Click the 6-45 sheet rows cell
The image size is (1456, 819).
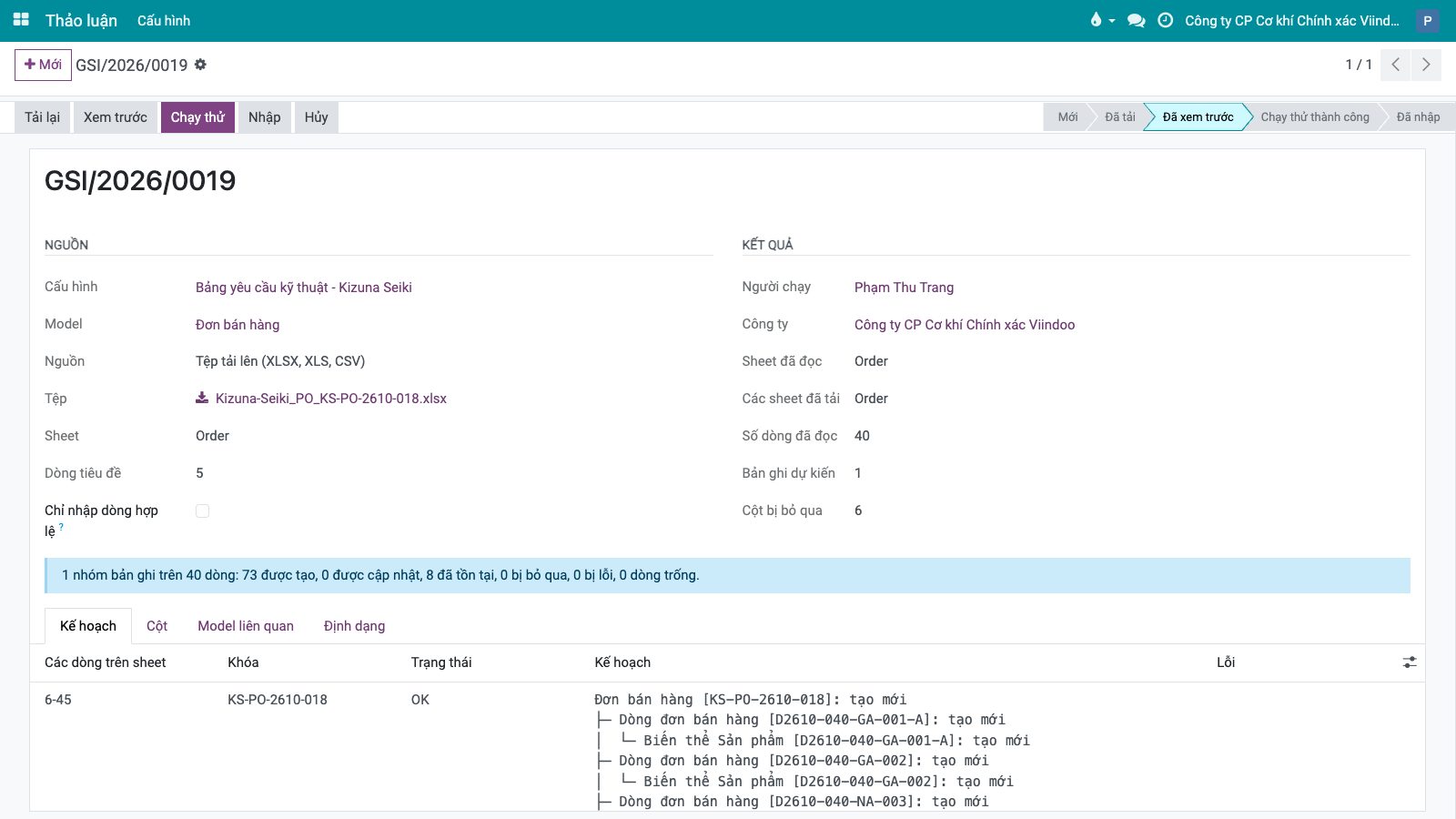[x=58, y=700]
